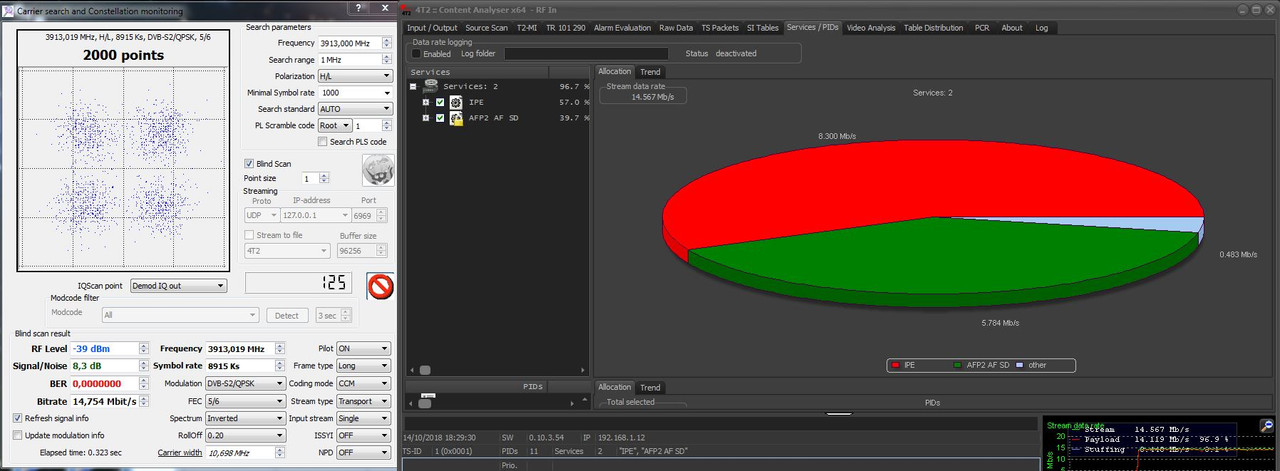Open the FEC 5/6 dropdown

(243, 401)
